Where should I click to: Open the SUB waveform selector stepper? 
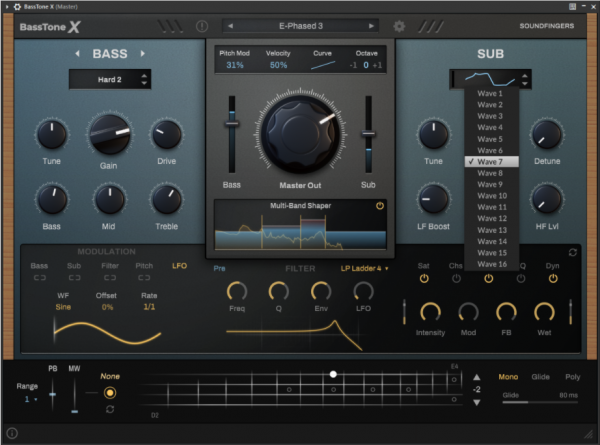coord(525,79)
